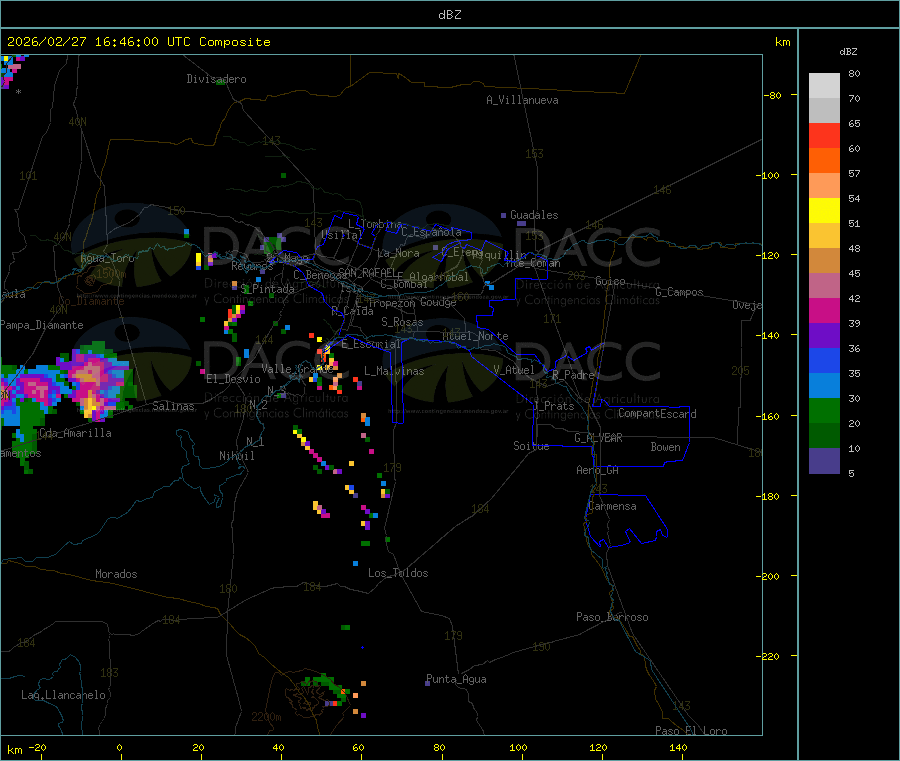The height and width of the screenshot is (761, 900).
Task: Click the 'Bowen' location label
Action: coord(665,447)
